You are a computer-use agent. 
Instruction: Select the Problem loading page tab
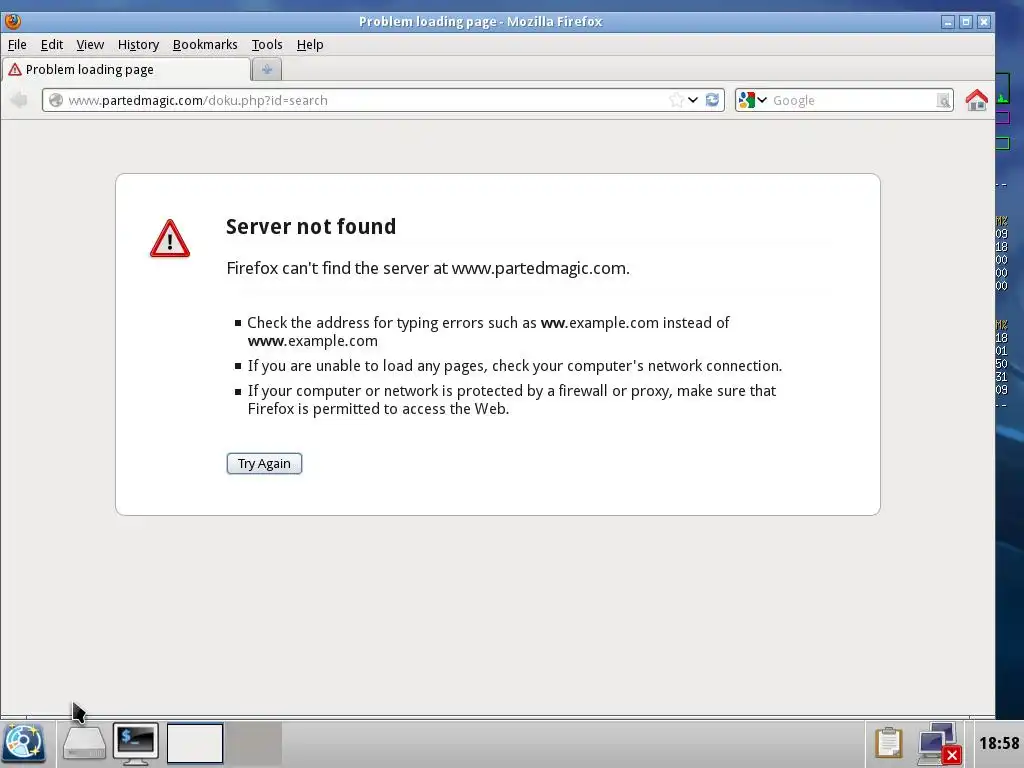click(x=126, y=69)
